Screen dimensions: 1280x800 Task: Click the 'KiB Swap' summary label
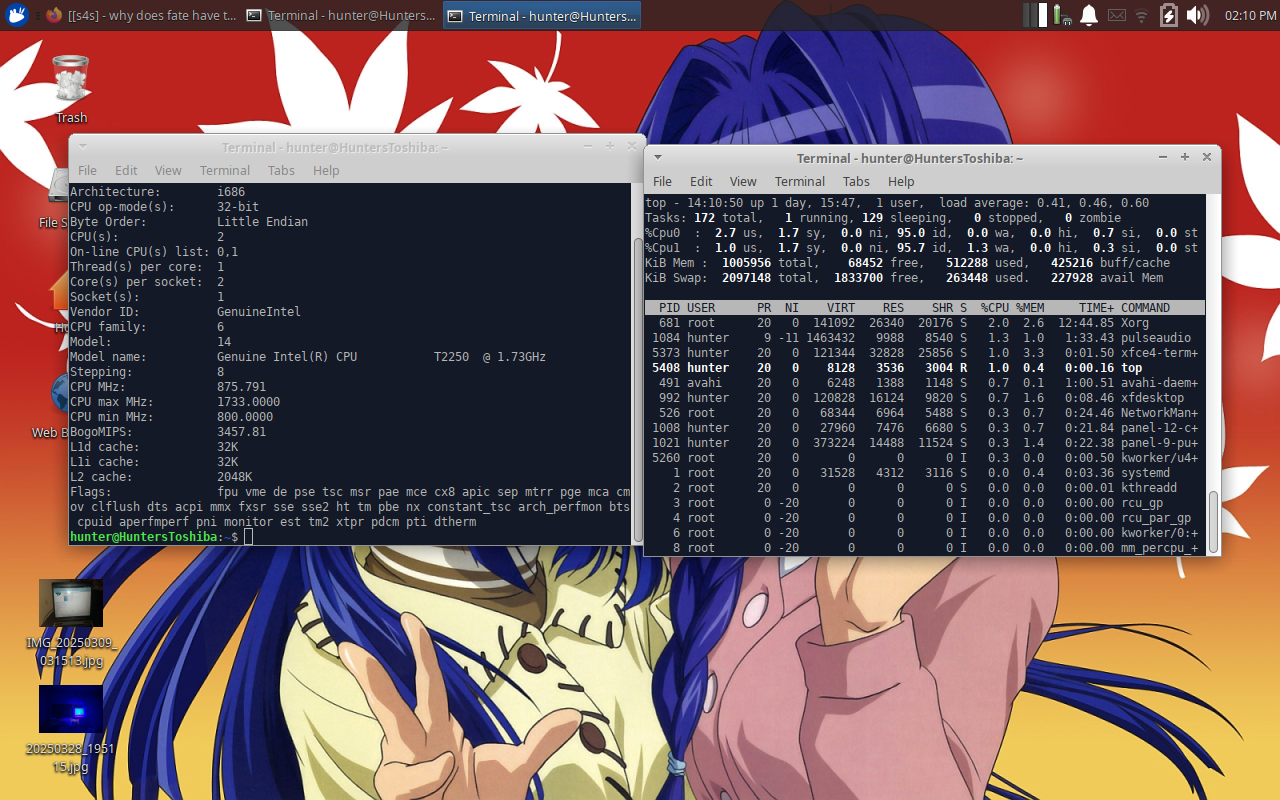tap(676, 278)
